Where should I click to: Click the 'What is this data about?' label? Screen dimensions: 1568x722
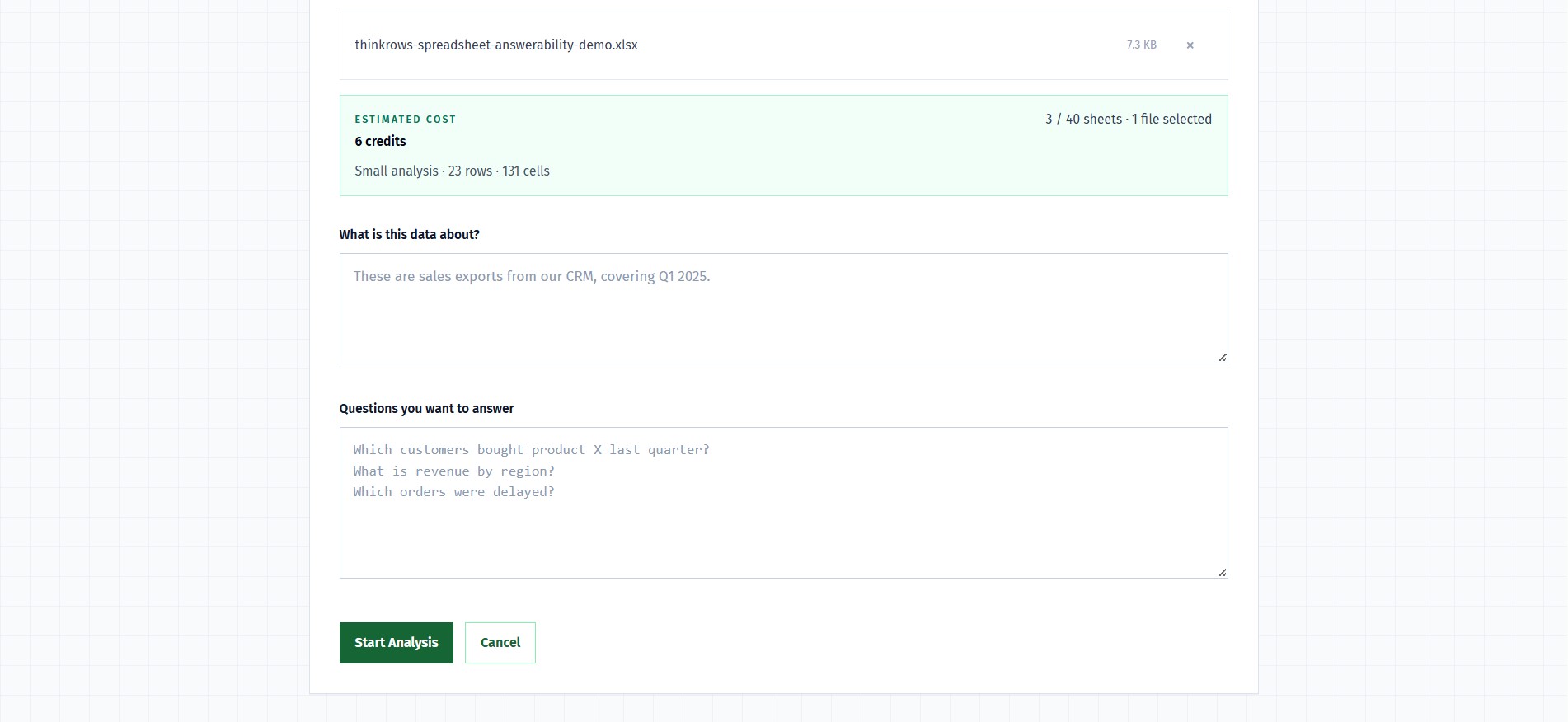coord(410,235)
